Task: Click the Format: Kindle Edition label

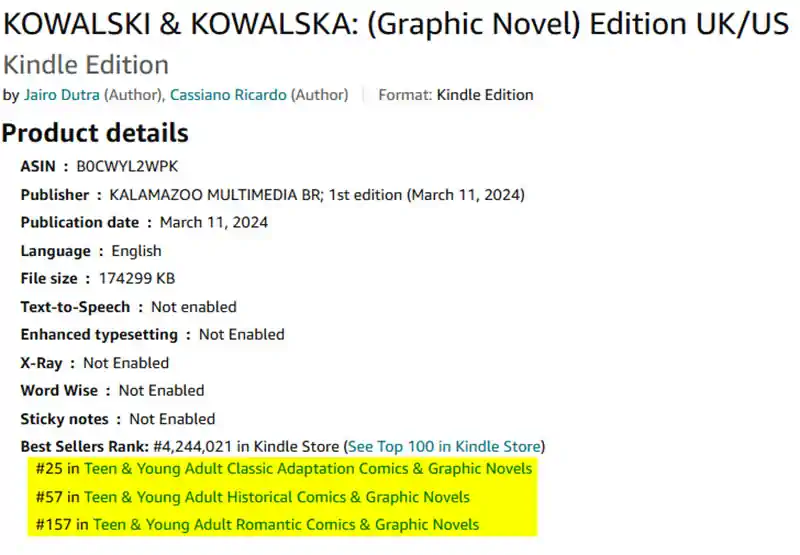Action: point(456,95)
